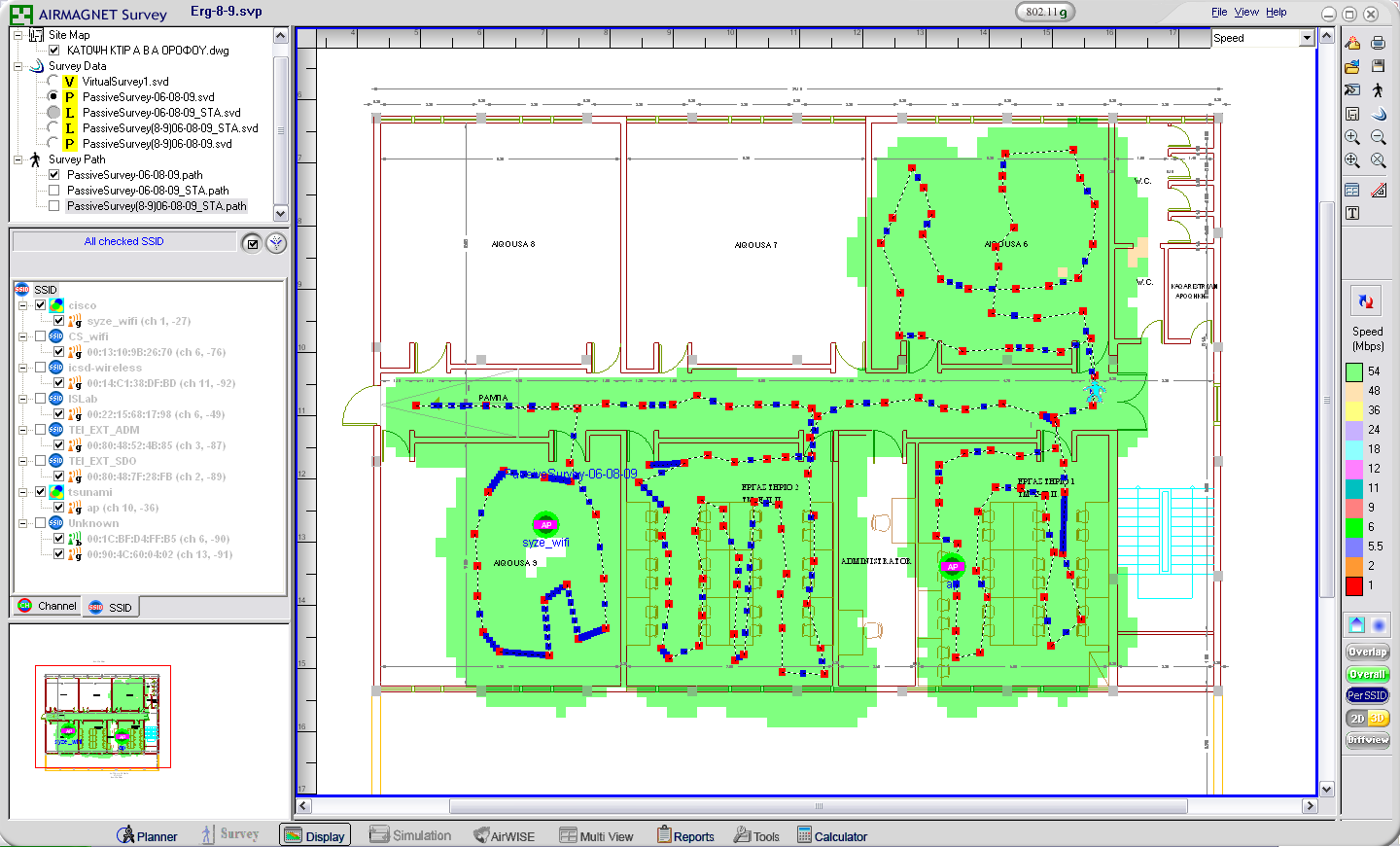
Task: Click the Diffview button
Action: pyautogui.click(x=1367, y=740)
